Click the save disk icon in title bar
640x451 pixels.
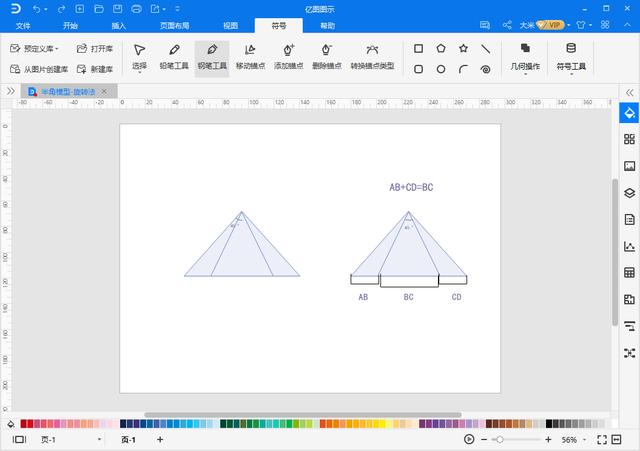(118, 9)
